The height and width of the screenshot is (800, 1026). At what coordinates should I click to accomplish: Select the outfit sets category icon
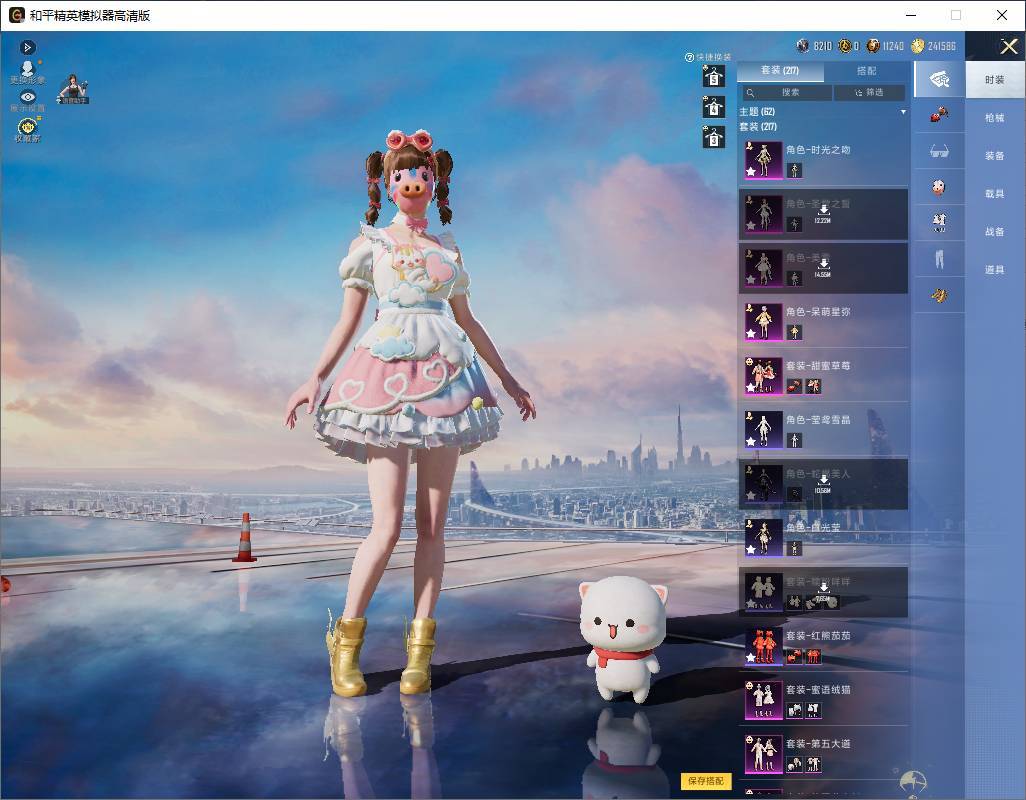click(x=940, y=79)
